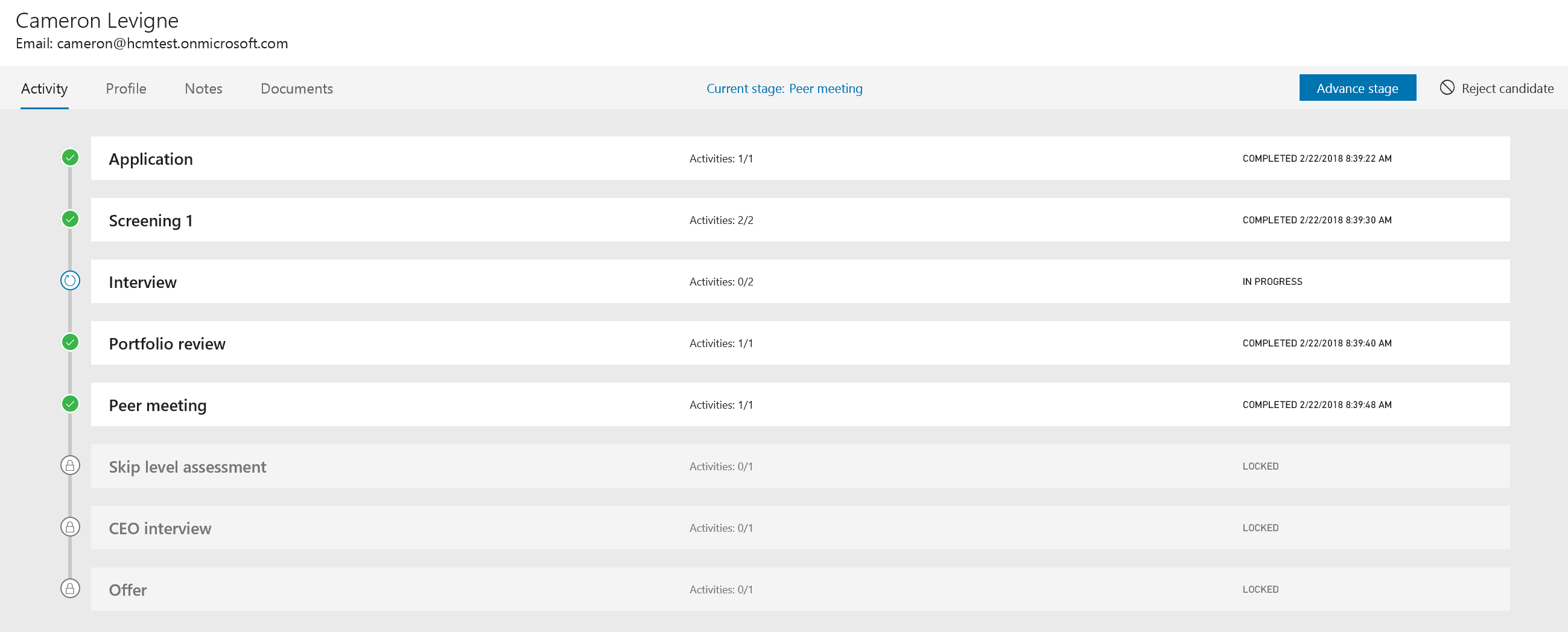1568x632 pixels.
Task: Open the Documents tab
Action: tap(296, 89)
